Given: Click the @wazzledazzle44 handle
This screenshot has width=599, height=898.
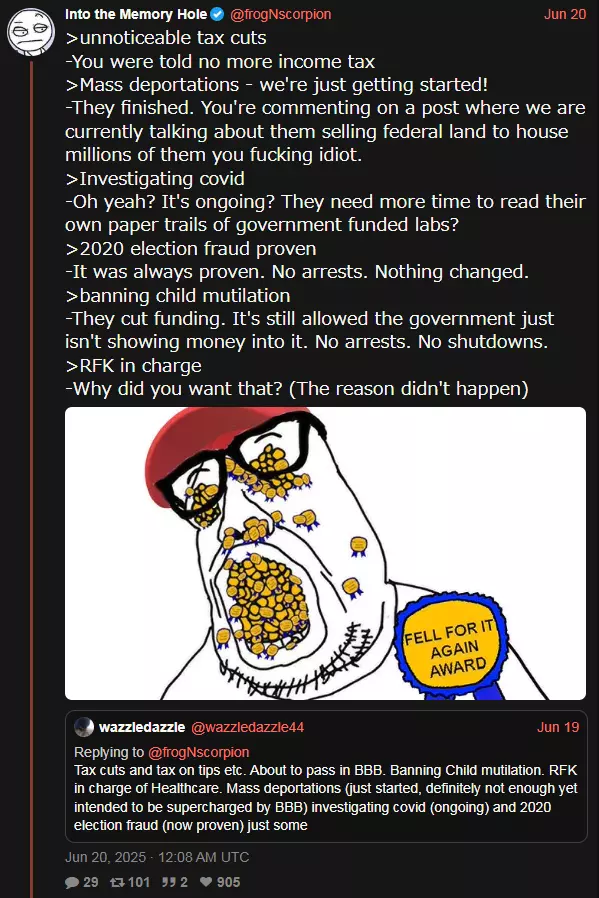Looking at the screenshot, I should coord(247,727).
